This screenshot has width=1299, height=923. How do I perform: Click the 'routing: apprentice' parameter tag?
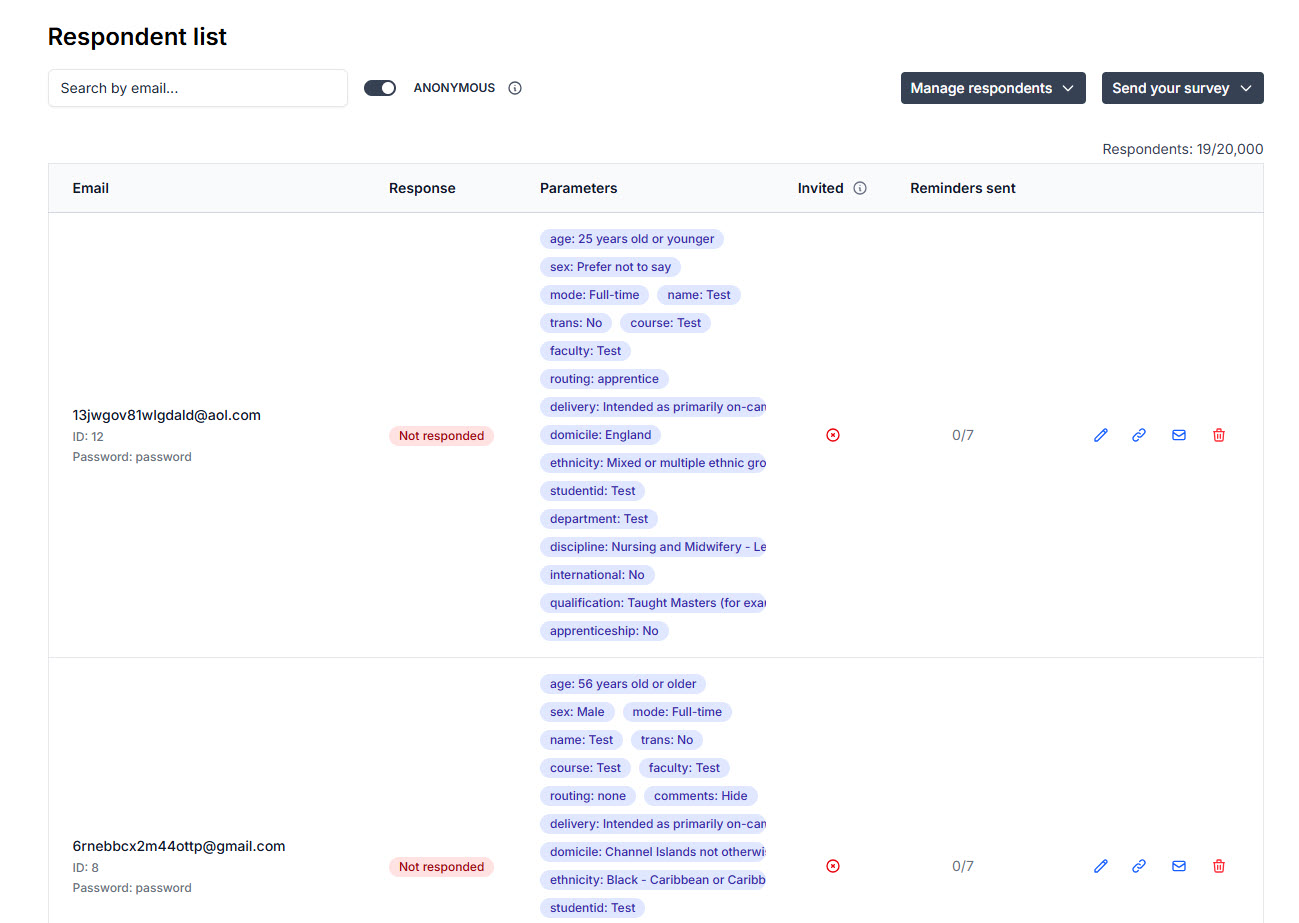[x=604, y=379]
